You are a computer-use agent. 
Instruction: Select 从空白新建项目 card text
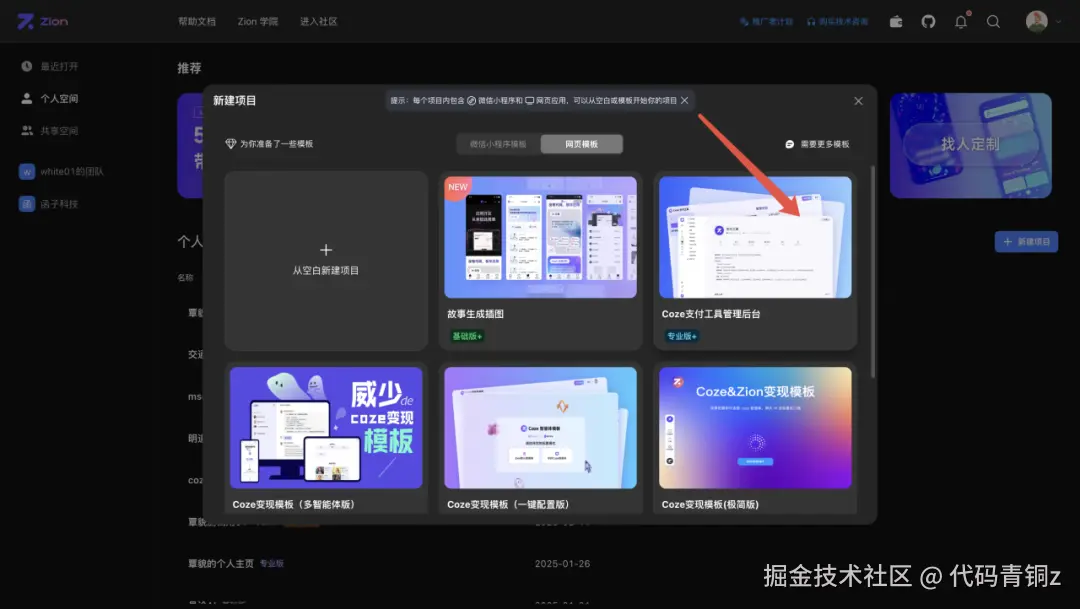tap(326, 270)
